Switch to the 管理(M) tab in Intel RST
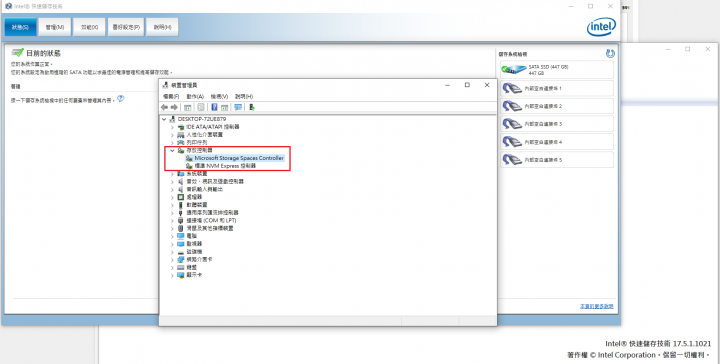Screen dimensions: 720x364 [x=55, y=27]
